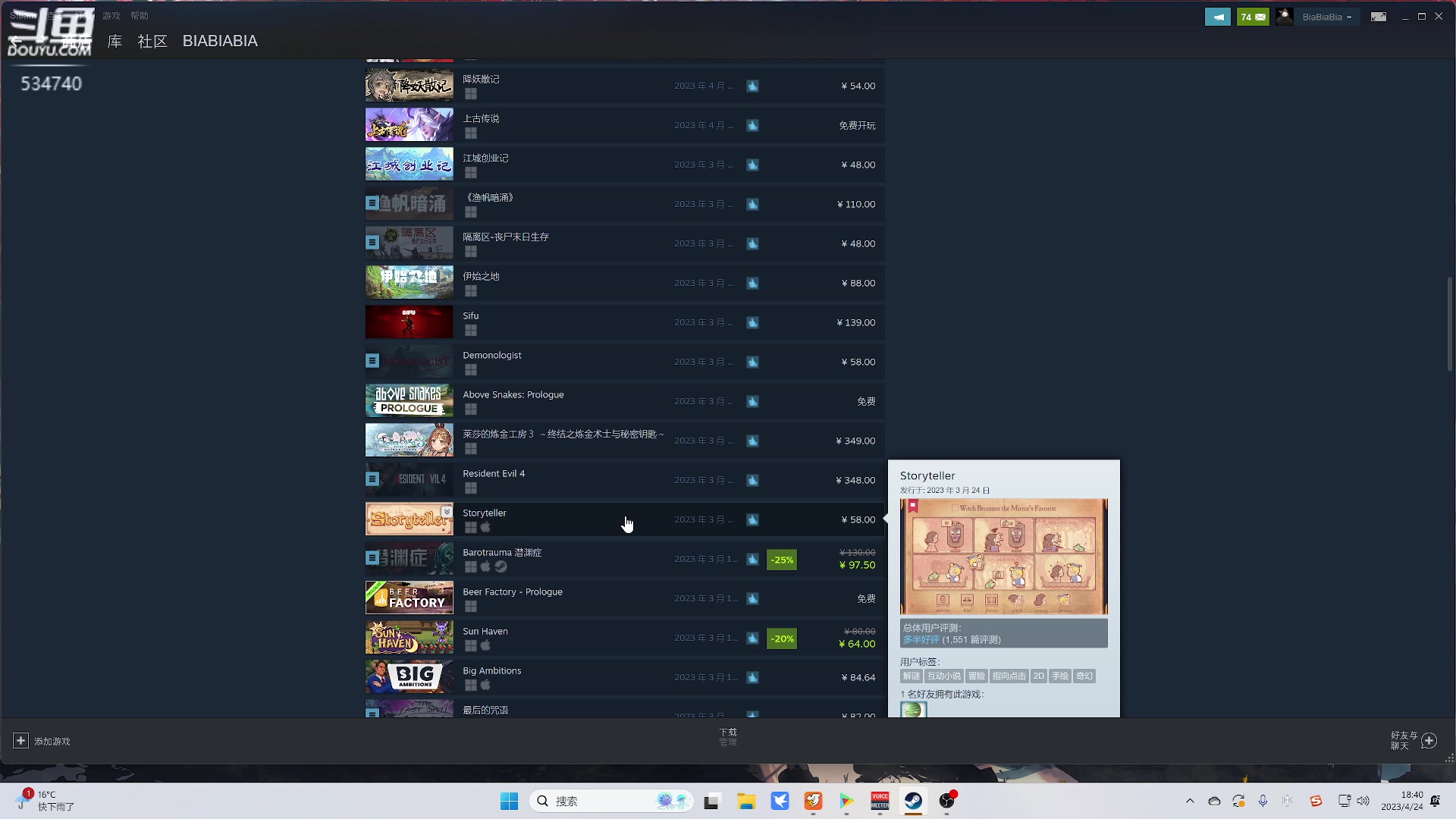The height and width of the screenshot is (819, 1456).
Task: Open the inbox showing 74 messages
Action: tap(1253, 17)
